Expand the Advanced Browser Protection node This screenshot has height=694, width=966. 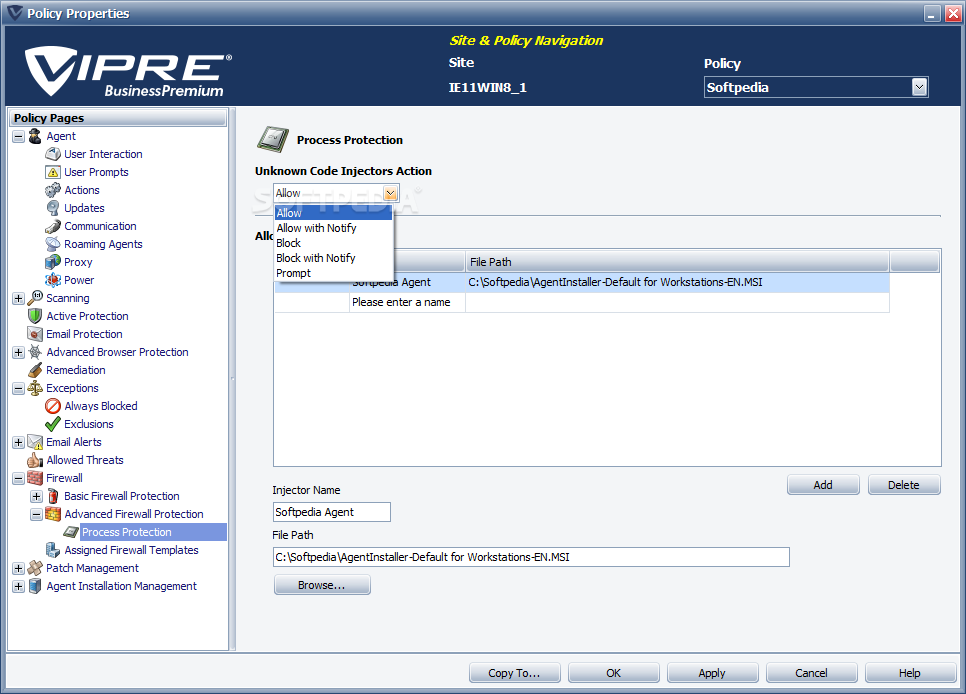pos(18,353)
